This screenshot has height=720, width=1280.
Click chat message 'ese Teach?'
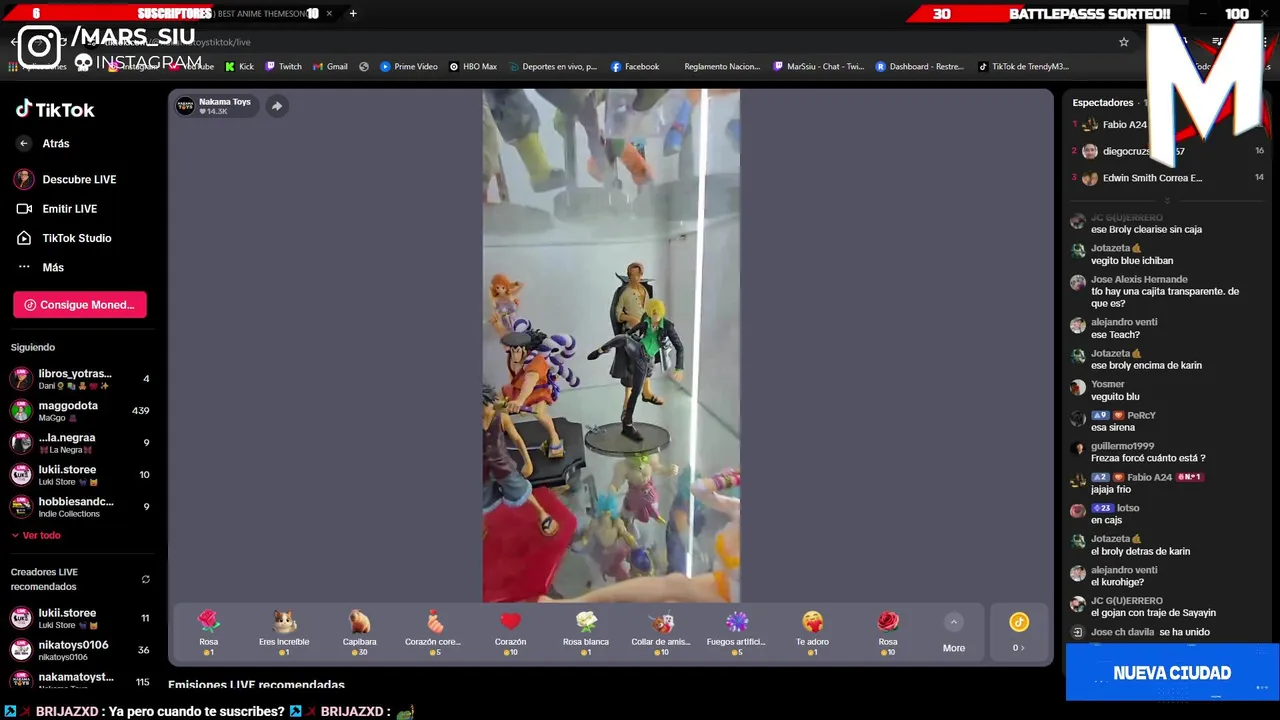pyautogui.click(x=1115, y=335)
